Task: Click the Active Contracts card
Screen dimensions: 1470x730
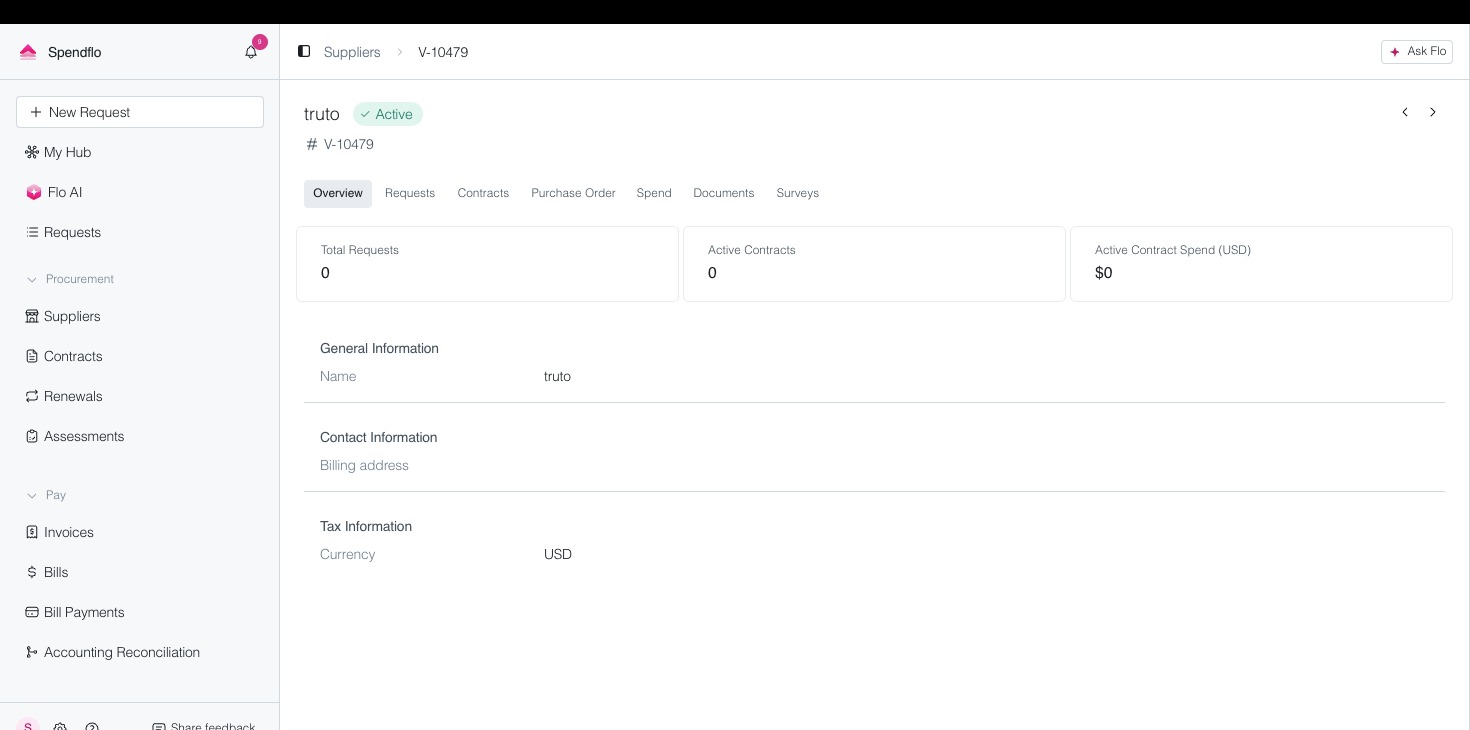Action: [x=874, y=263]
